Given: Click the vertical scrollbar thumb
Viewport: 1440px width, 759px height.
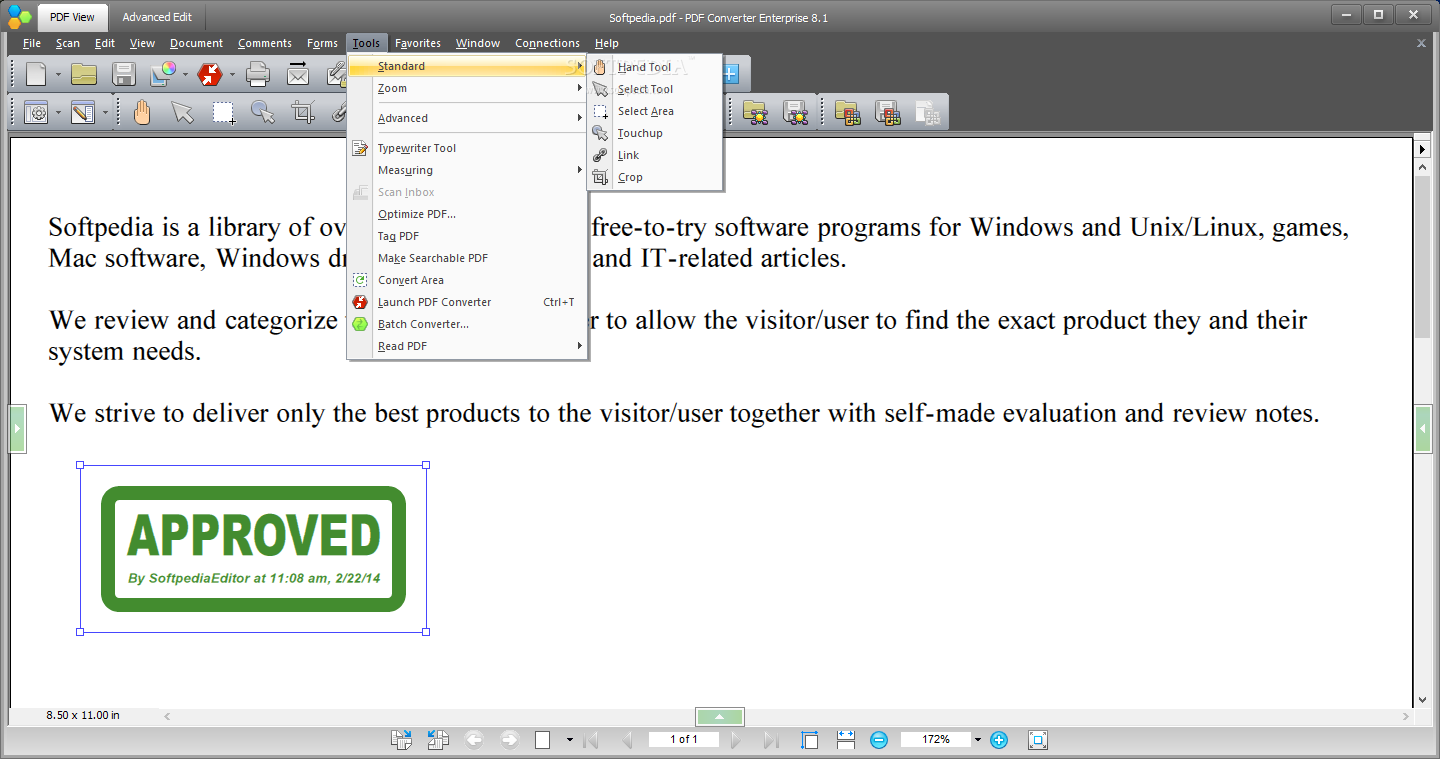Looking at the screenshot, I should pyautogui.click(x=1422, y=255).
